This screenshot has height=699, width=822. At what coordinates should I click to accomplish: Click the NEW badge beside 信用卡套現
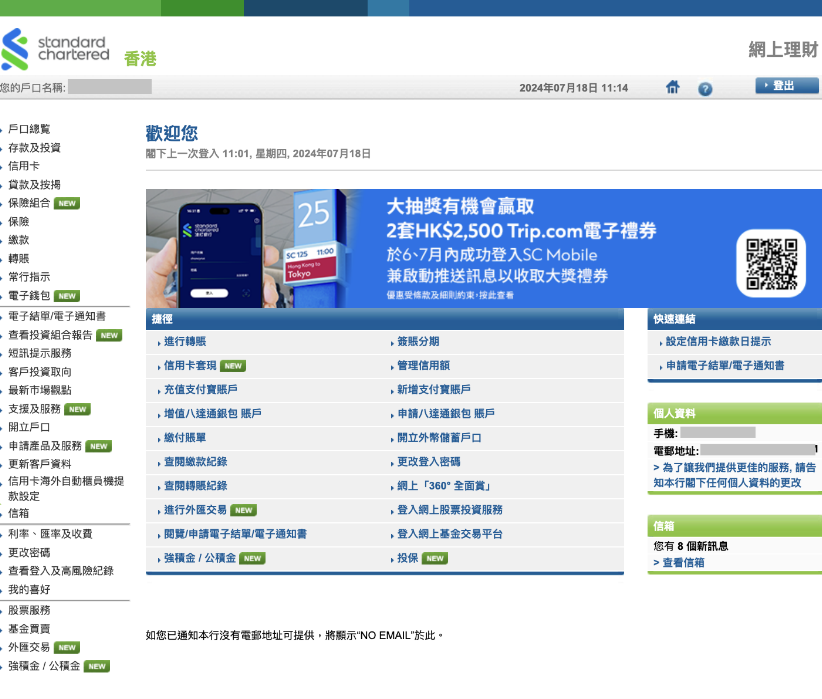tap(232, 366)
